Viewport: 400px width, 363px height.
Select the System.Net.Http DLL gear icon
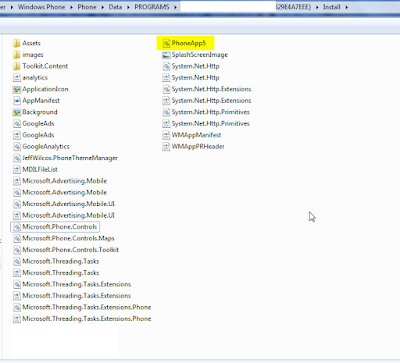(166, 66)
